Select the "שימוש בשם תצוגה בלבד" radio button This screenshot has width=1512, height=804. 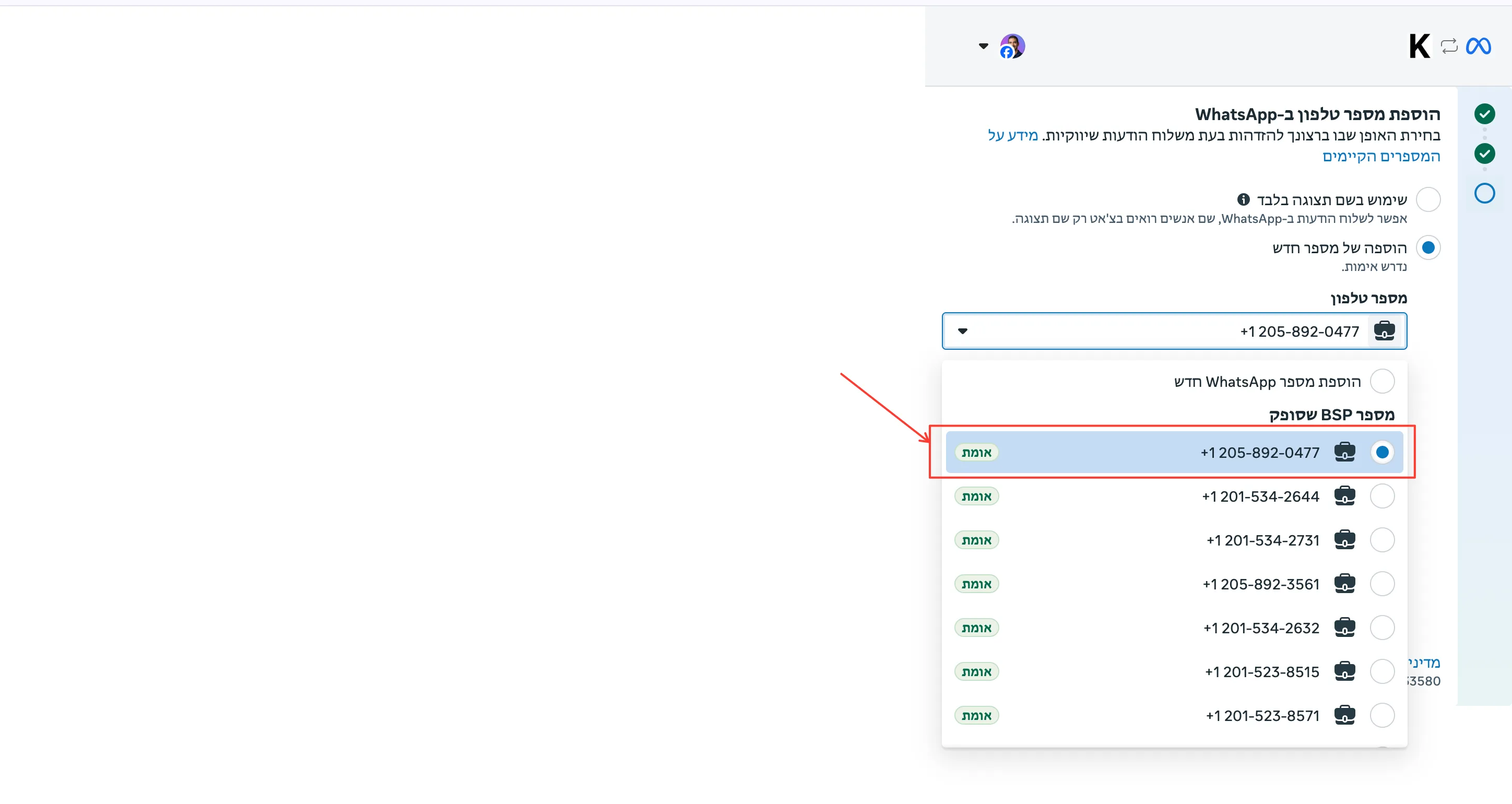tap(1427, 199)
